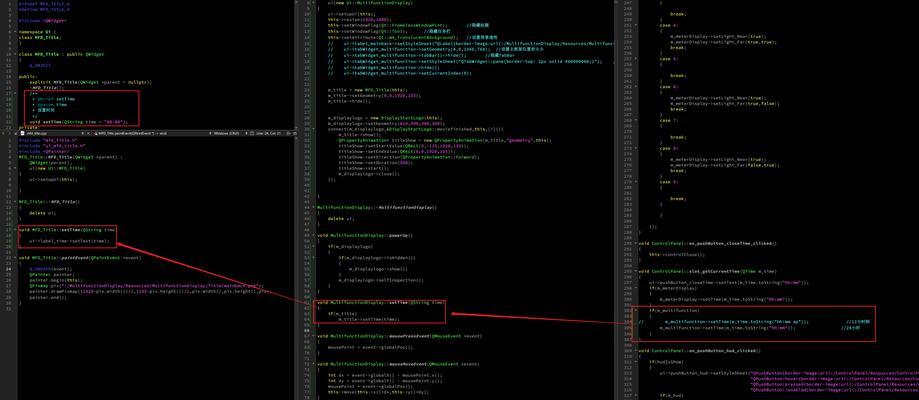Collapse the mouseMoveEvent function fold
919x400 pixels.
(315, 364)
